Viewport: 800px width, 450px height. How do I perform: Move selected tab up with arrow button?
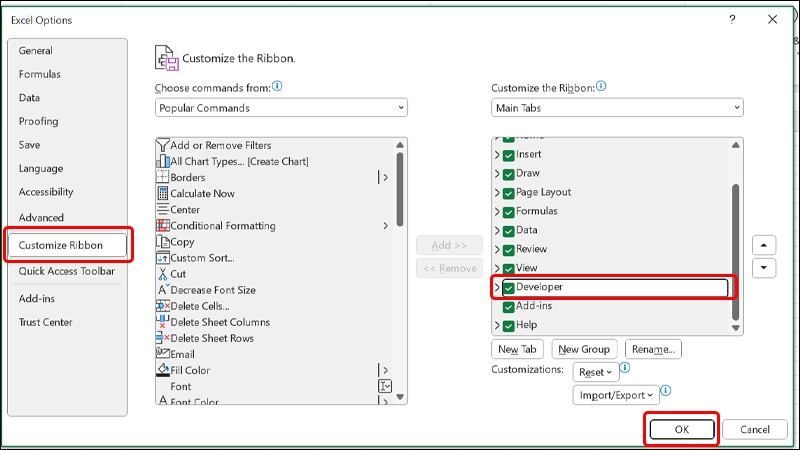[x=764, y=245]
